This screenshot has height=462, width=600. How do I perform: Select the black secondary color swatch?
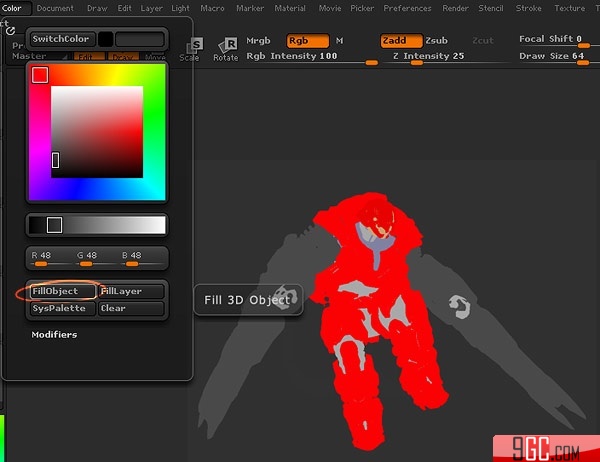105,39
